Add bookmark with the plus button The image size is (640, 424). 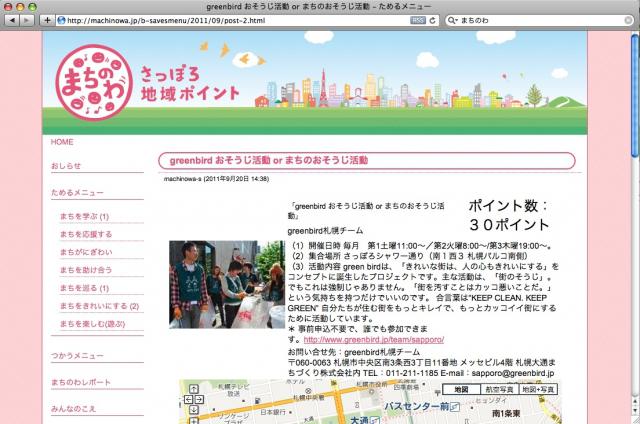pos(47,20)
